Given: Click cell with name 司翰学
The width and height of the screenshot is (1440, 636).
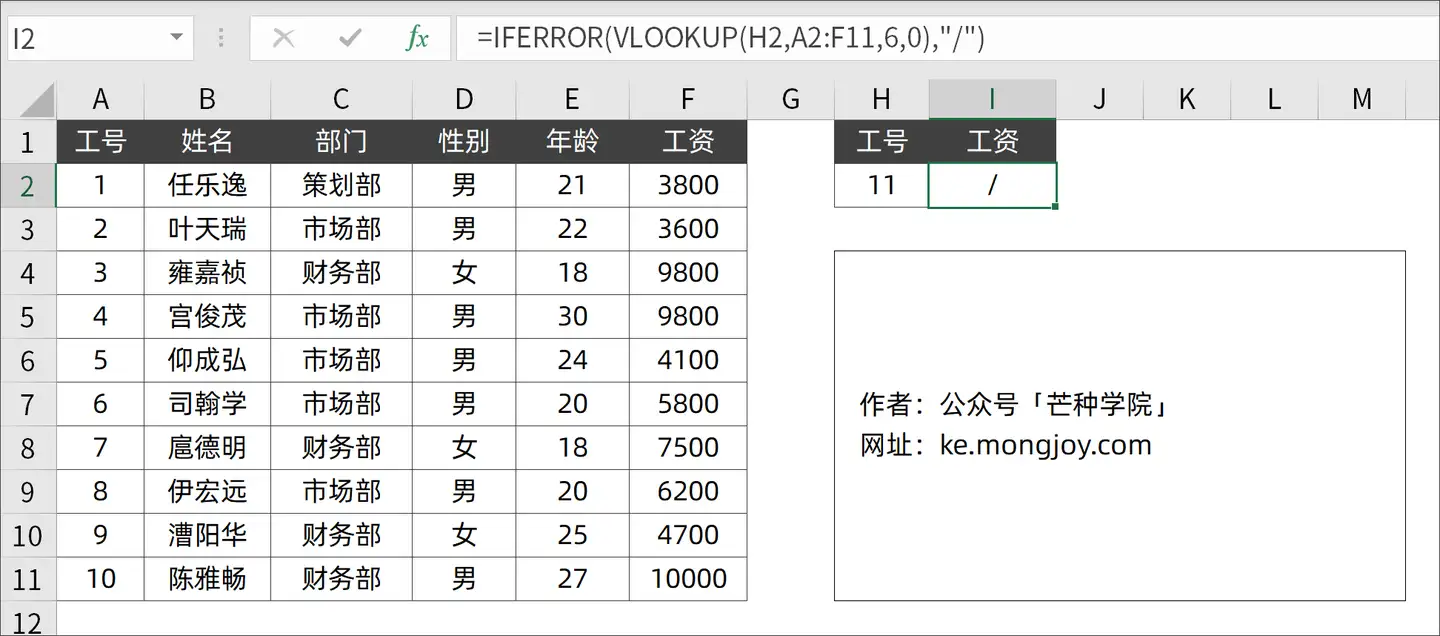Looking at the screenshot, I should pos(207,404).
